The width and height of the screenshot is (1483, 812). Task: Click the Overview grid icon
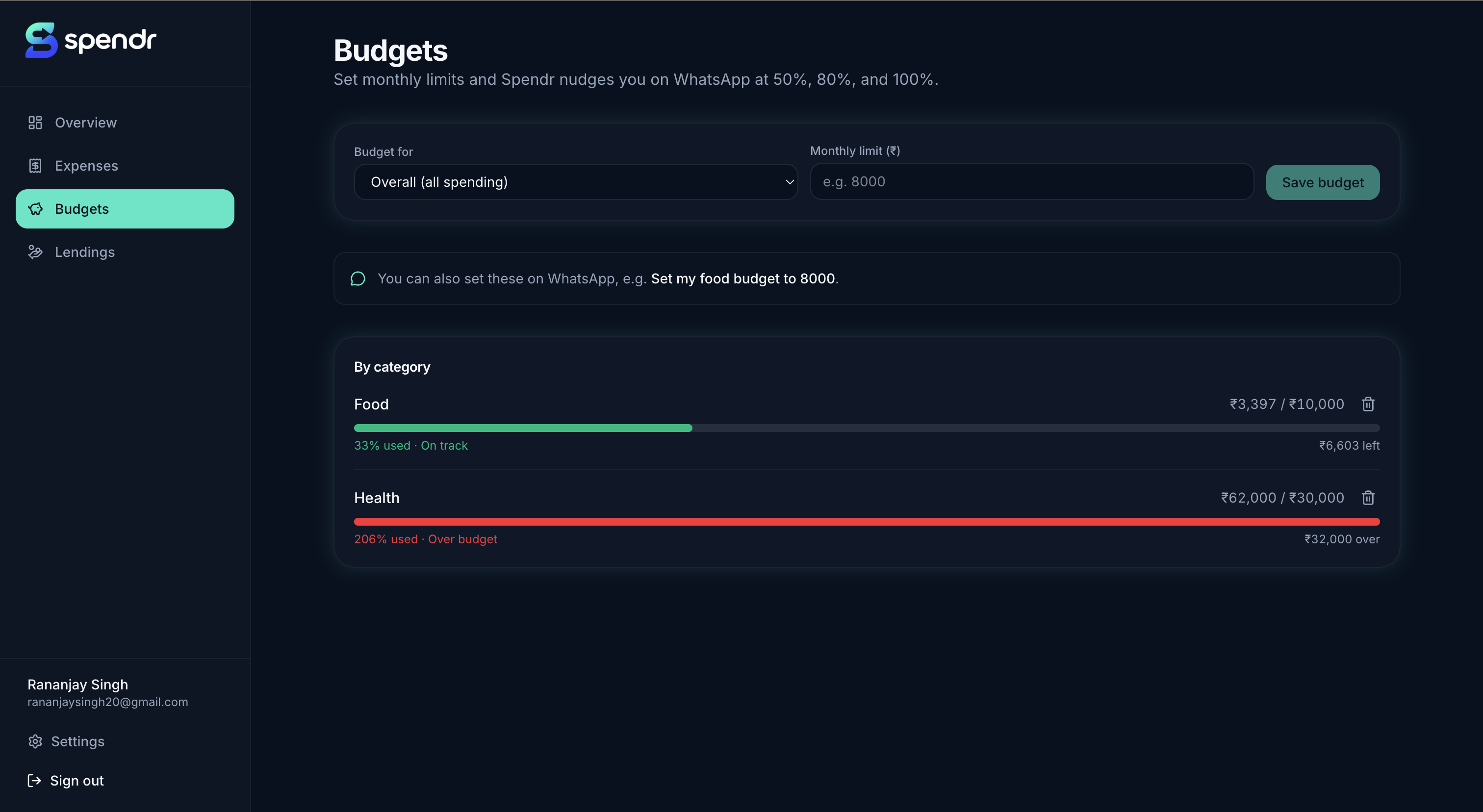[x=35, y=123]
